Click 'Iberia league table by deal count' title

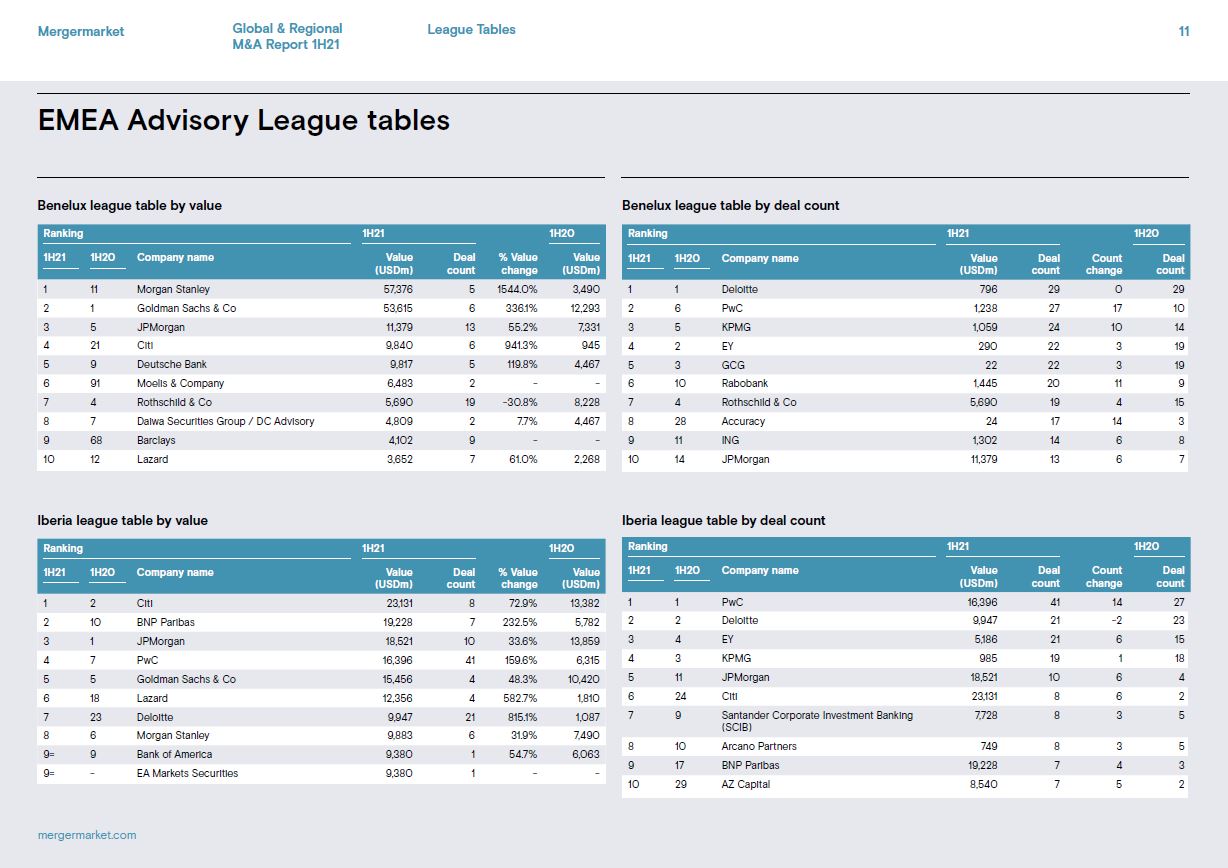coord(723,520)
